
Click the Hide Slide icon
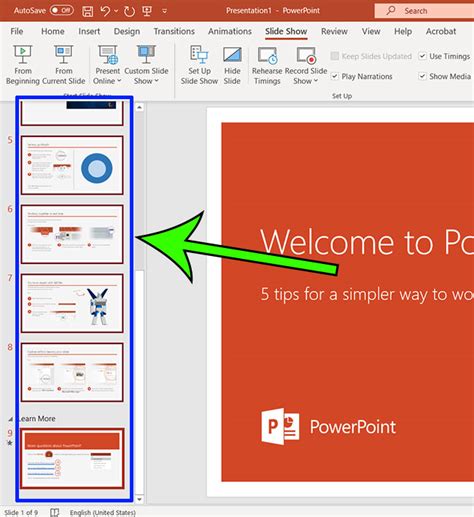point(232,55)
